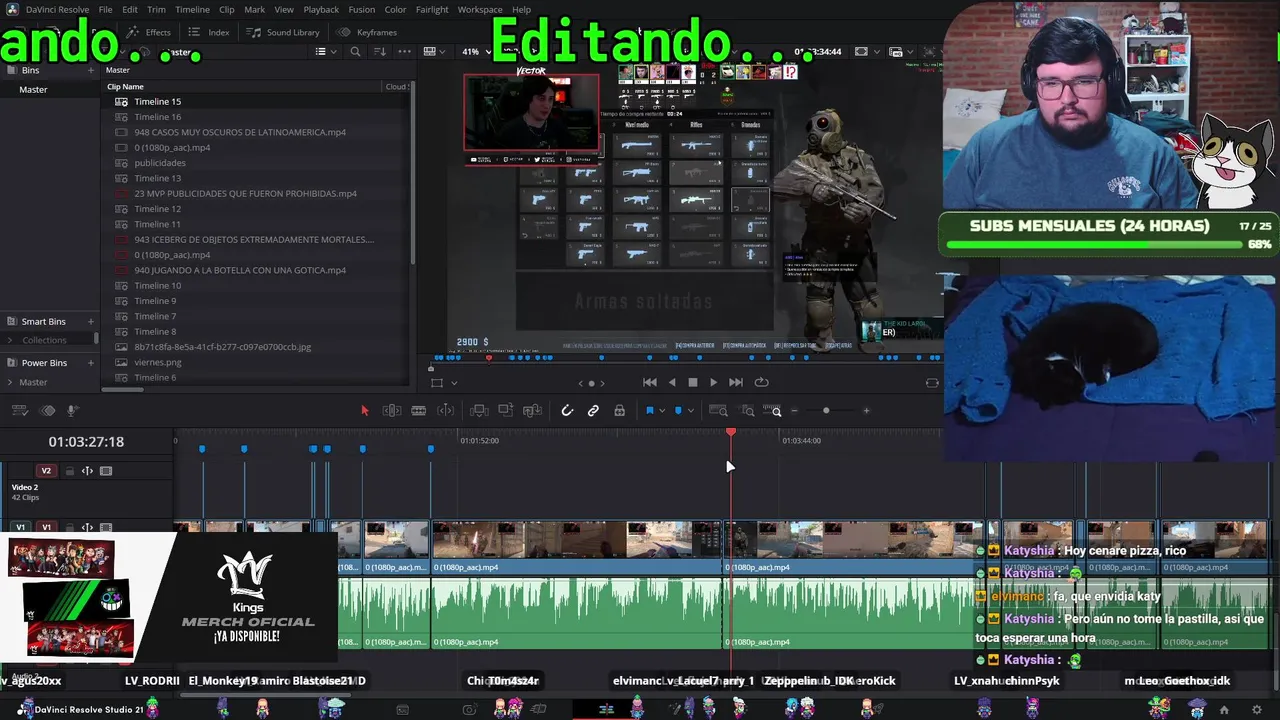
Task: Click the zoom in plus button
Action: (866, 410)
